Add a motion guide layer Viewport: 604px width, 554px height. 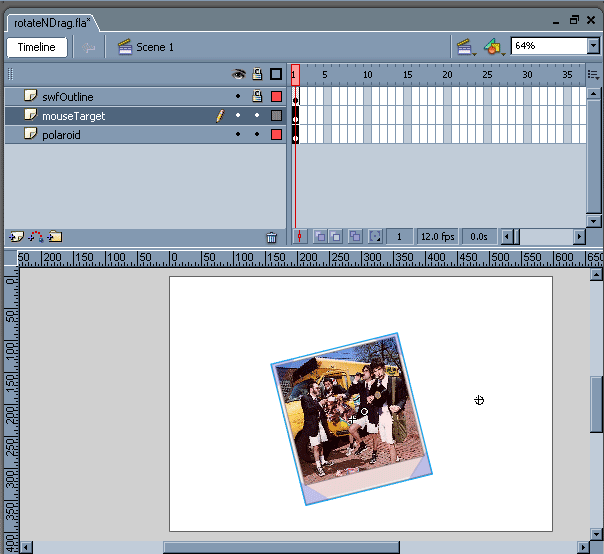coord(35,237)
